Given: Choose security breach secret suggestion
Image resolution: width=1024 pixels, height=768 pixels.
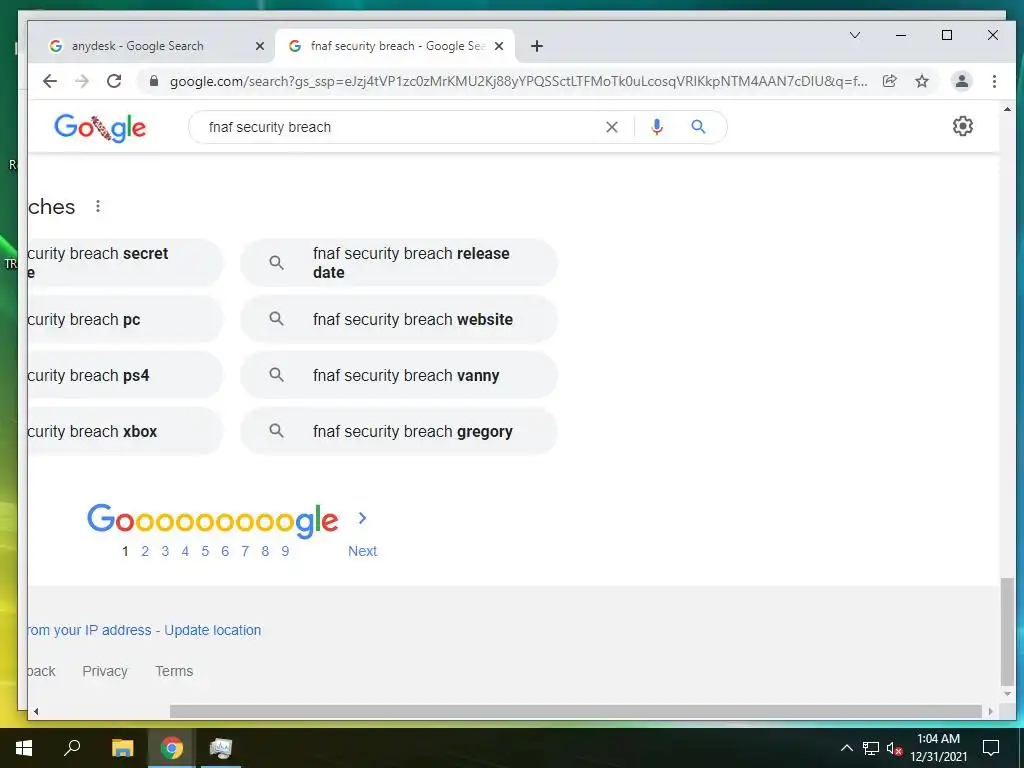Looking at the screenshot, I should click(125, 263).
